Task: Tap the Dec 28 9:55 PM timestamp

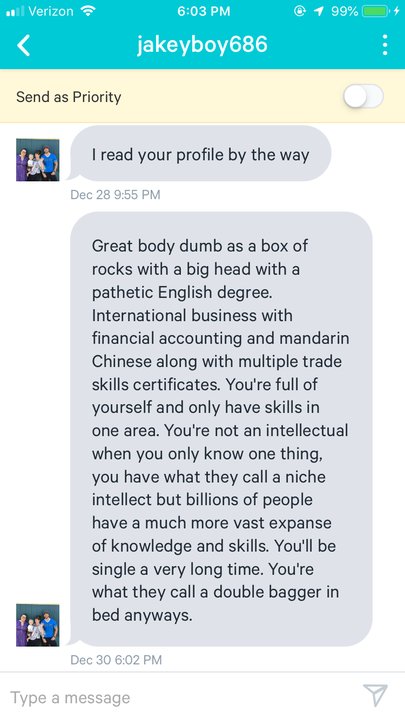Action: pyautogui.click(x=115, y=195)
